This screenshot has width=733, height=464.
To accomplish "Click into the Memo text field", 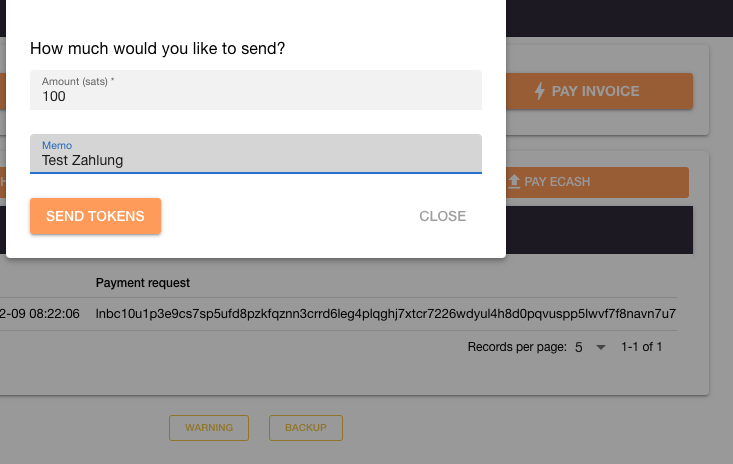I will pyautogui.click(x=256, y=154).
